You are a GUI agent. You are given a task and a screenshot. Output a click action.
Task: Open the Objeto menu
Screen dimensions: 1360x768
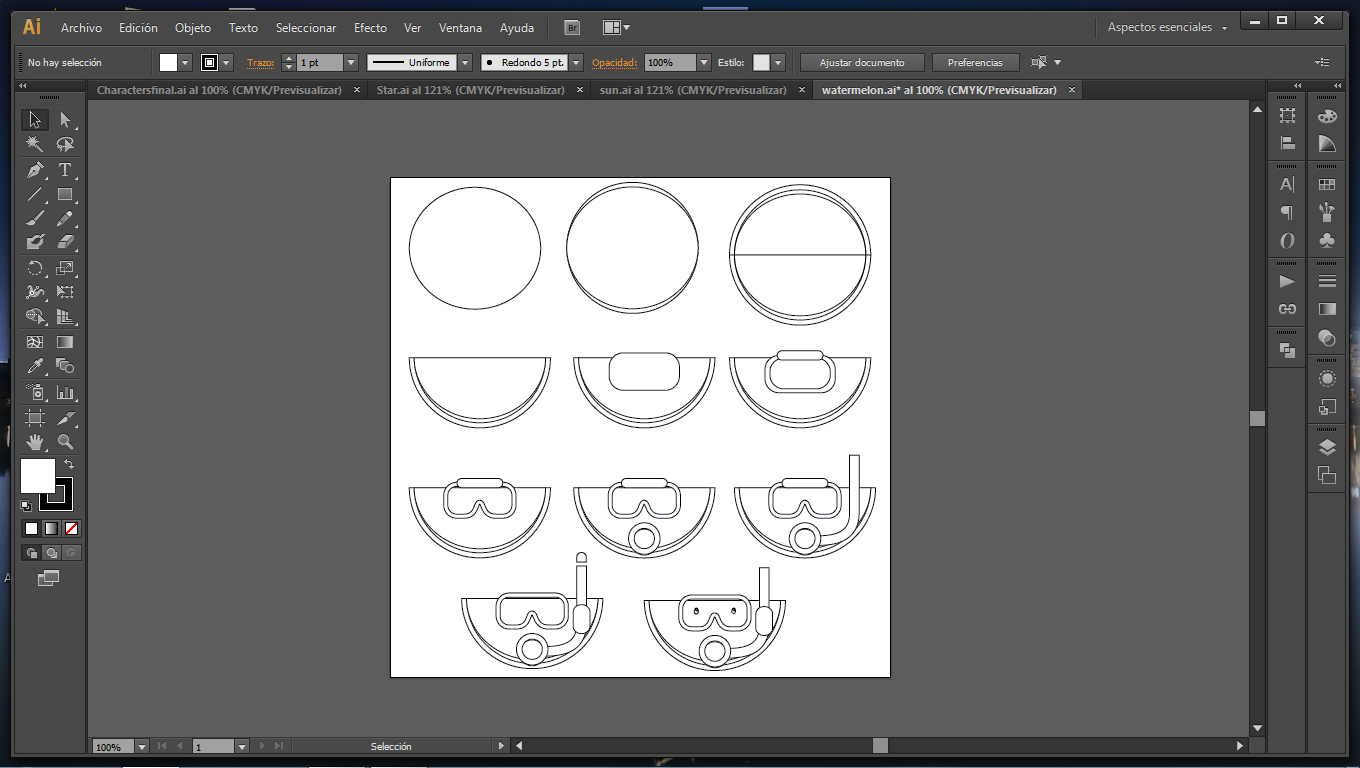pos(193,28)
